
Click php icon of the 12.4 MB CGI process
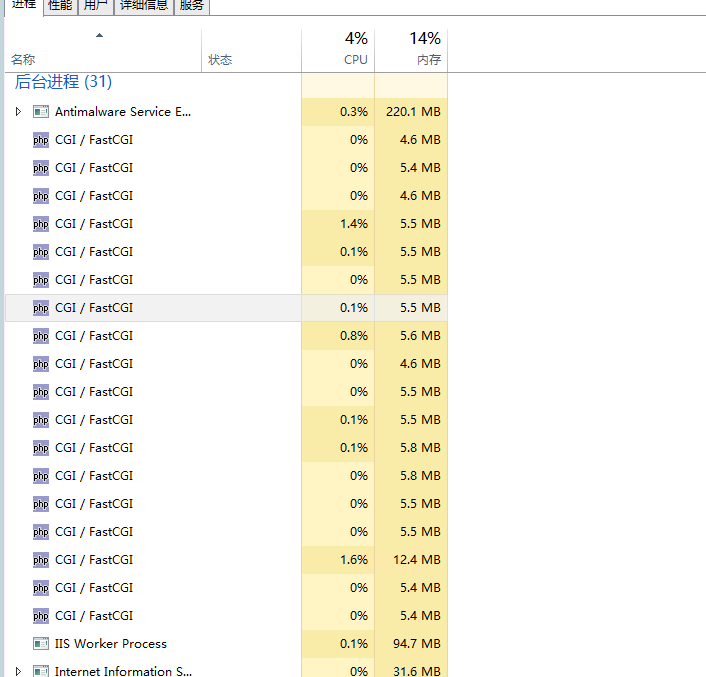point(41,560)
